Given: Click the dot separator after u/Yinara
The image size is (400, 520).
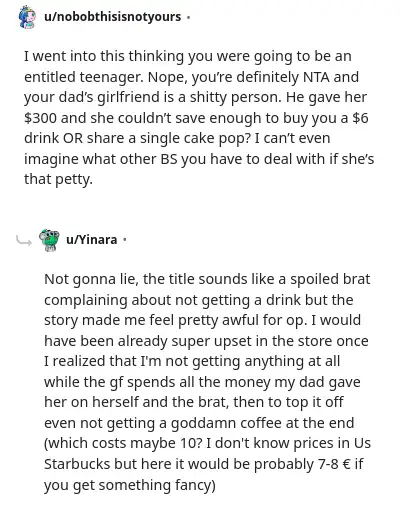Looking at the screenshot, I should click(125, 240).
